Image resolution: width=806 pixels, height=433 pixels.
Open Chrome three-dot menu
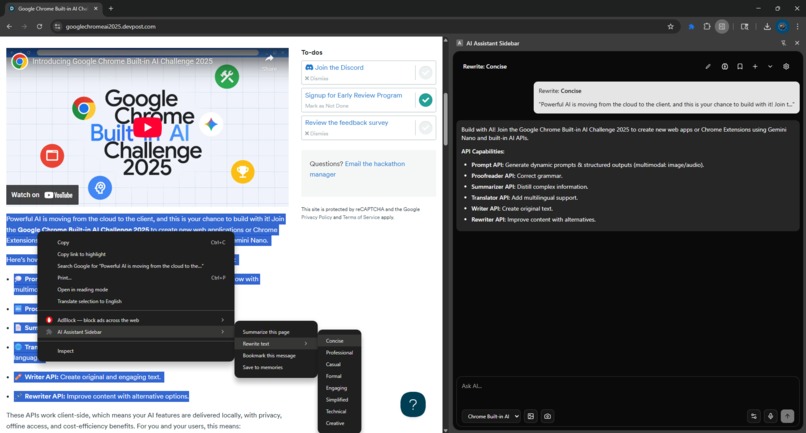pos(797,27)
